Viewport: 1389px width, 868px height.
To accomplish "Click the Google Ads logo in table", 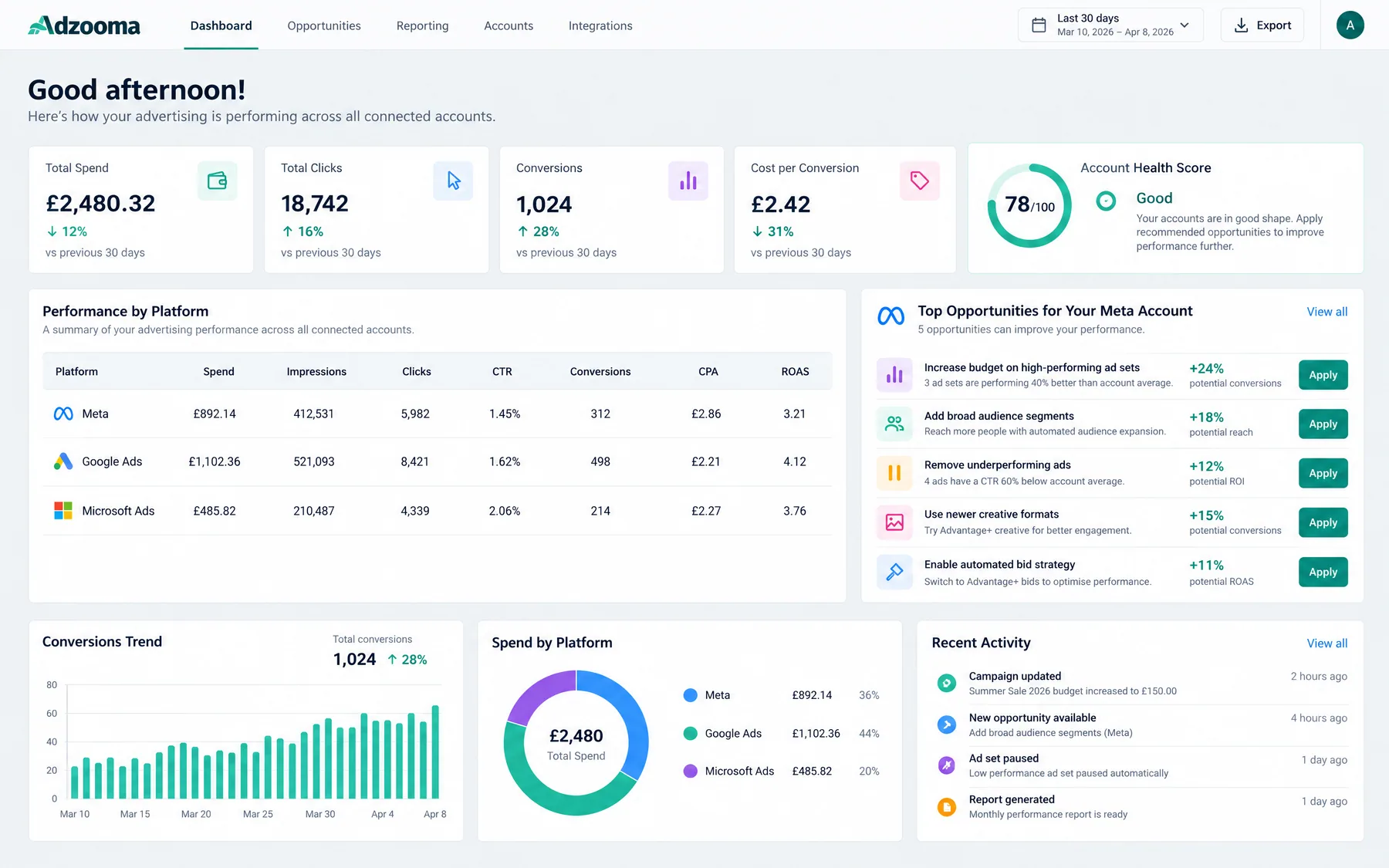I will click(x=63, y=461).
